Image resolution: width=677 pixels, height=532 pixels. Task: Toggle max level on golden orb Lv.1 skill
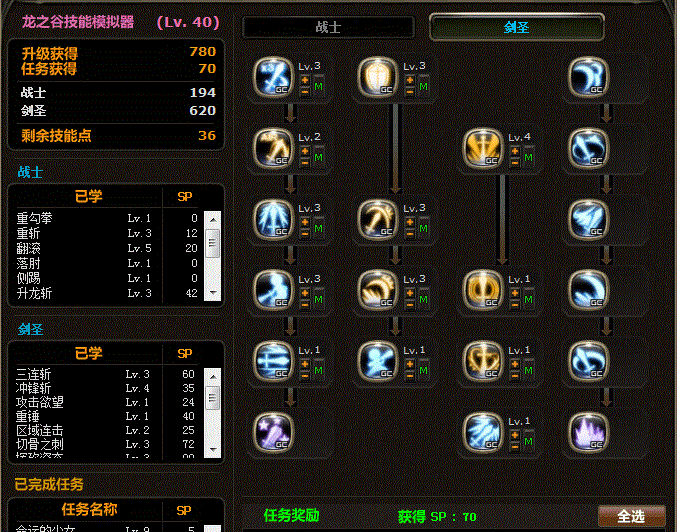[x=528, y=299]
